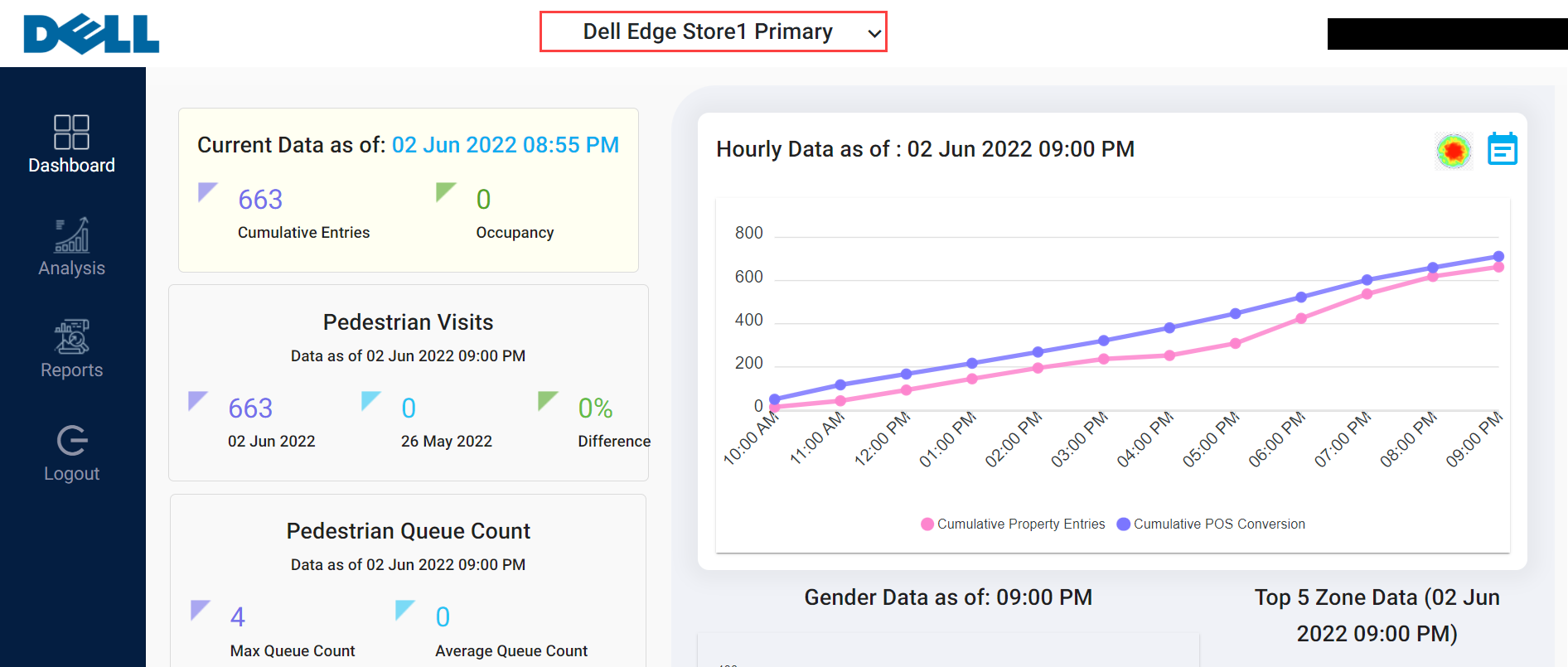Click the Max Queue Count value 4
Screen dimensions: 1568x667
click(238, 617)
